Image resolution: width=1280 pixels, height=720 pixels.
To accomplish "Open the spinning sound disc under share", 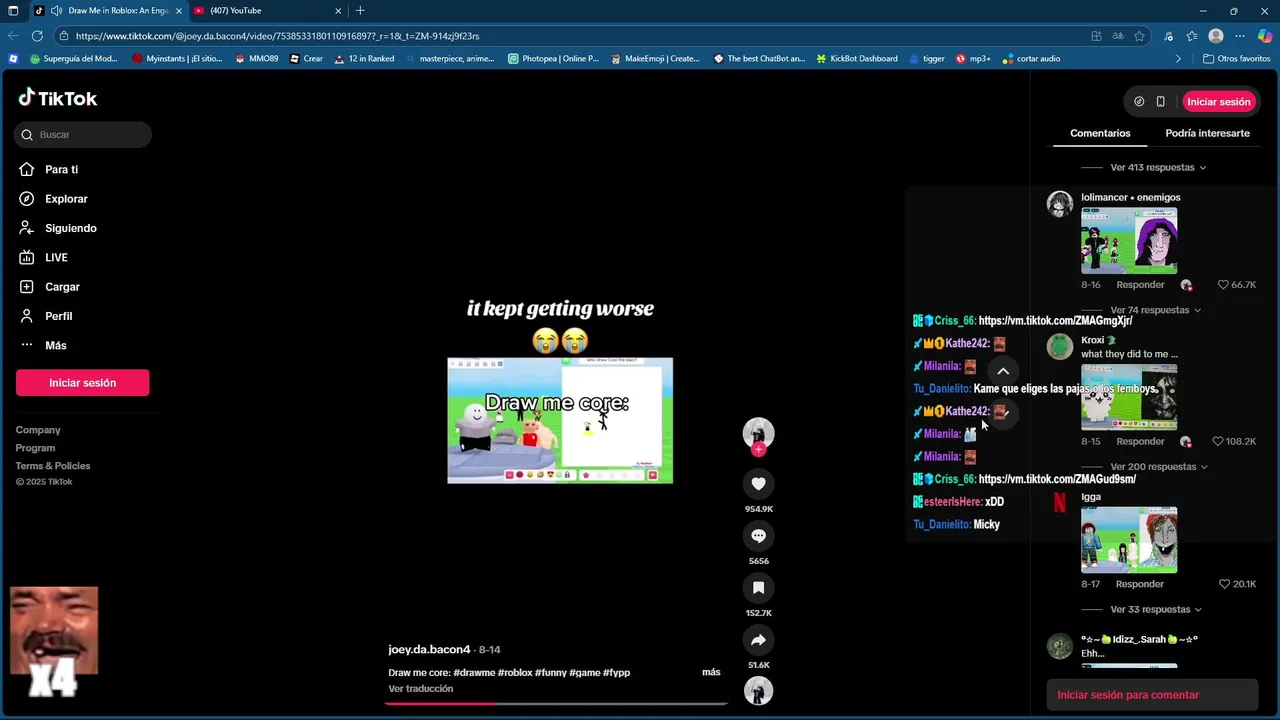I will pos(758,691).
